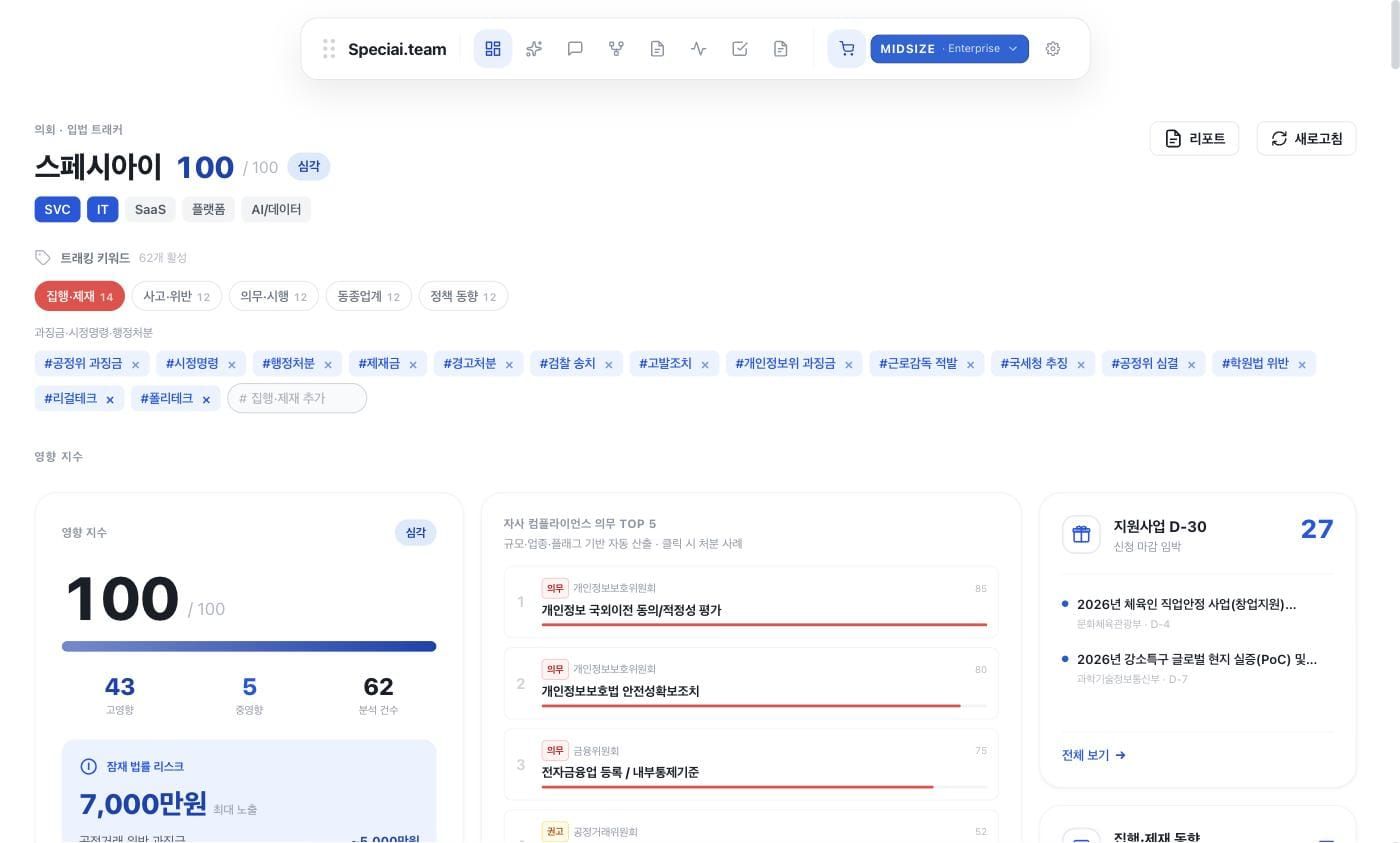Open the 전체 보기 link
The image size is (1400, 843).
tap(1093, 755)
